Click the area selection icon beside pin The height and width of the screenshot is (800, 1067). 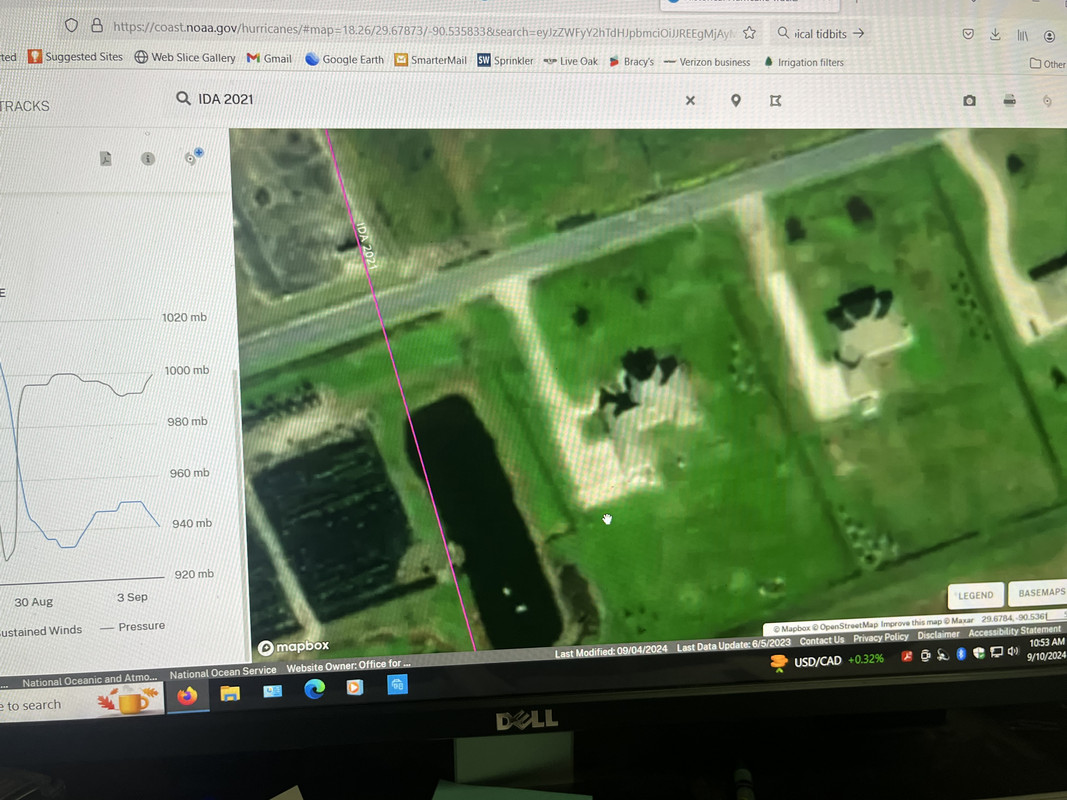(x=775, y=101)
